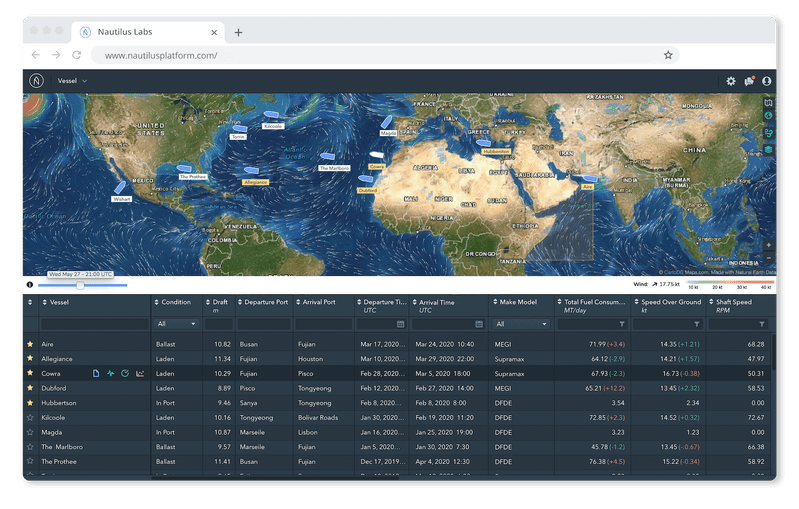Click the route path icon on map
This screenshot has height=509, width=799.
coord(768,117)
